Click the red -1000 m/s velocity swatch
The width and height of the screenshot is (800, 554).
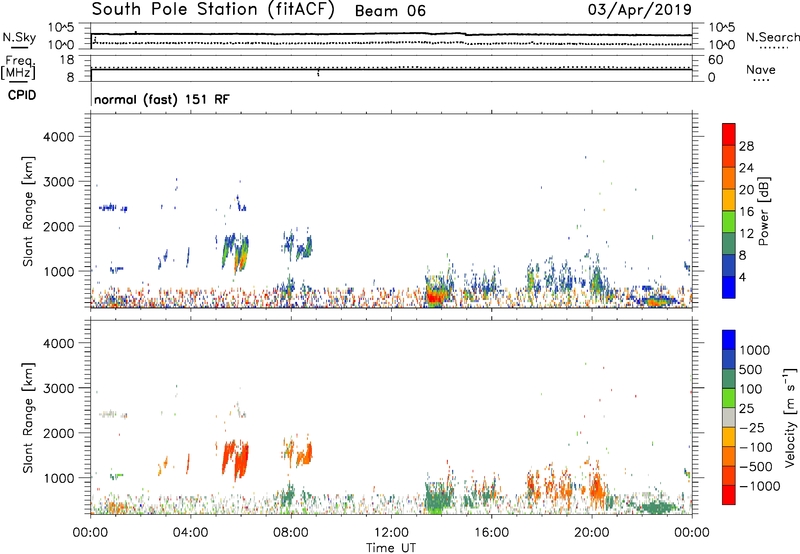coord(729,495)
